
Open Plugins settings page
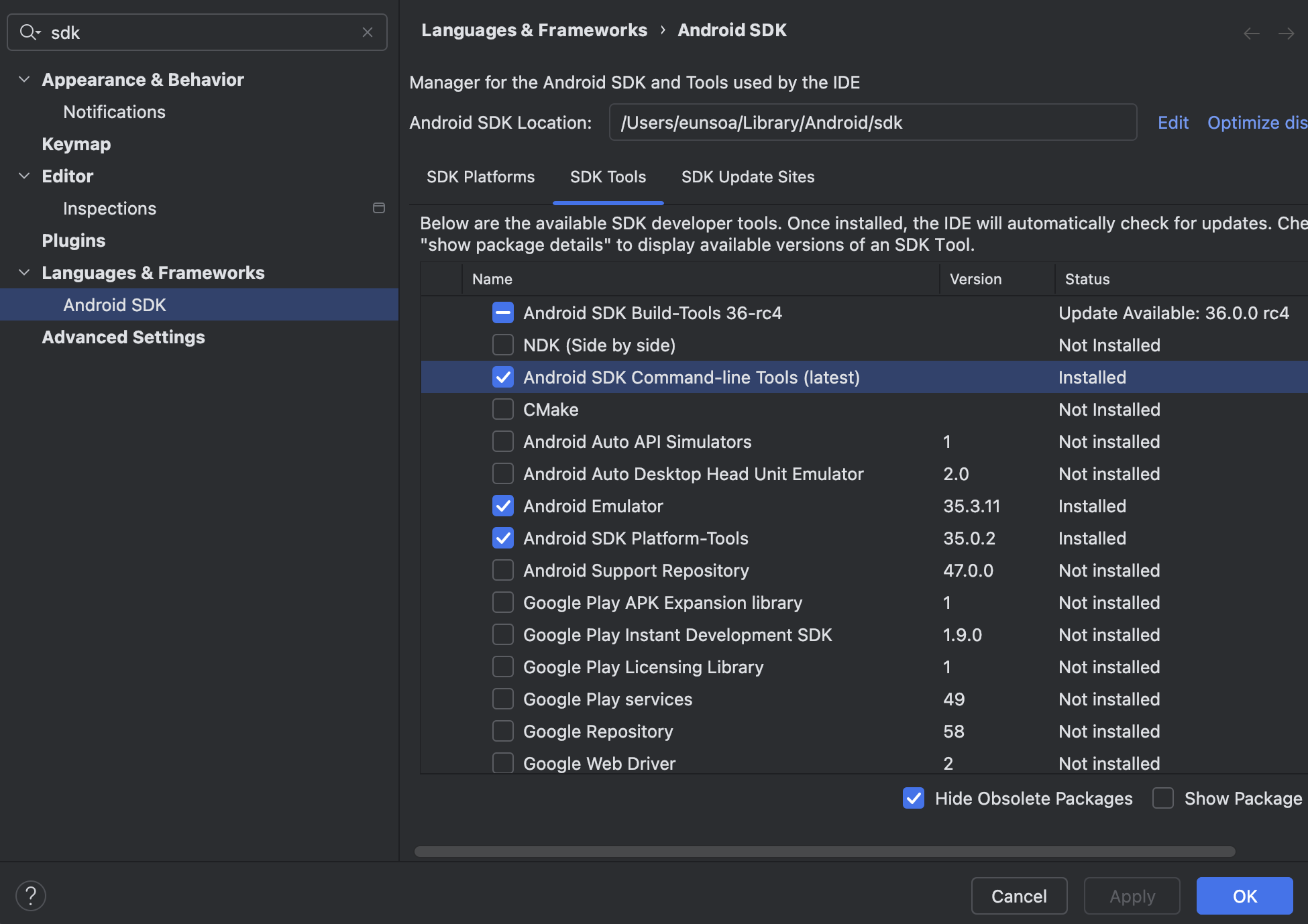(x=74, y=241)
